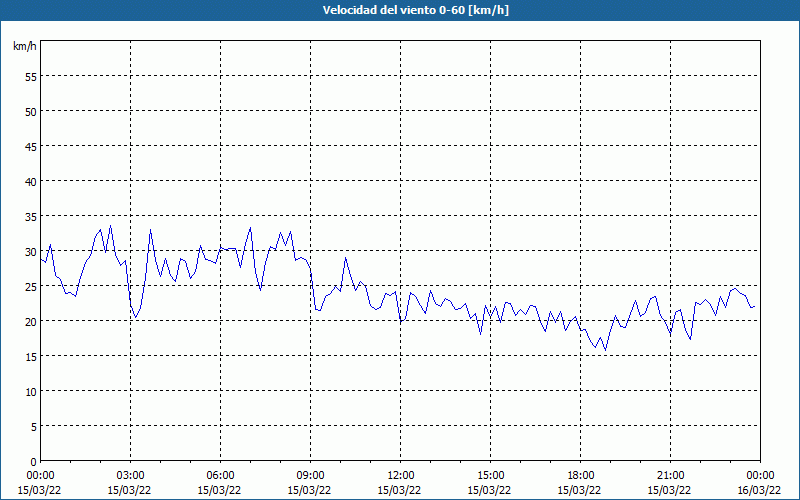Screen dimensions: 800x500
Task: Click the 15 value on the y-axis
Action: 31,356
